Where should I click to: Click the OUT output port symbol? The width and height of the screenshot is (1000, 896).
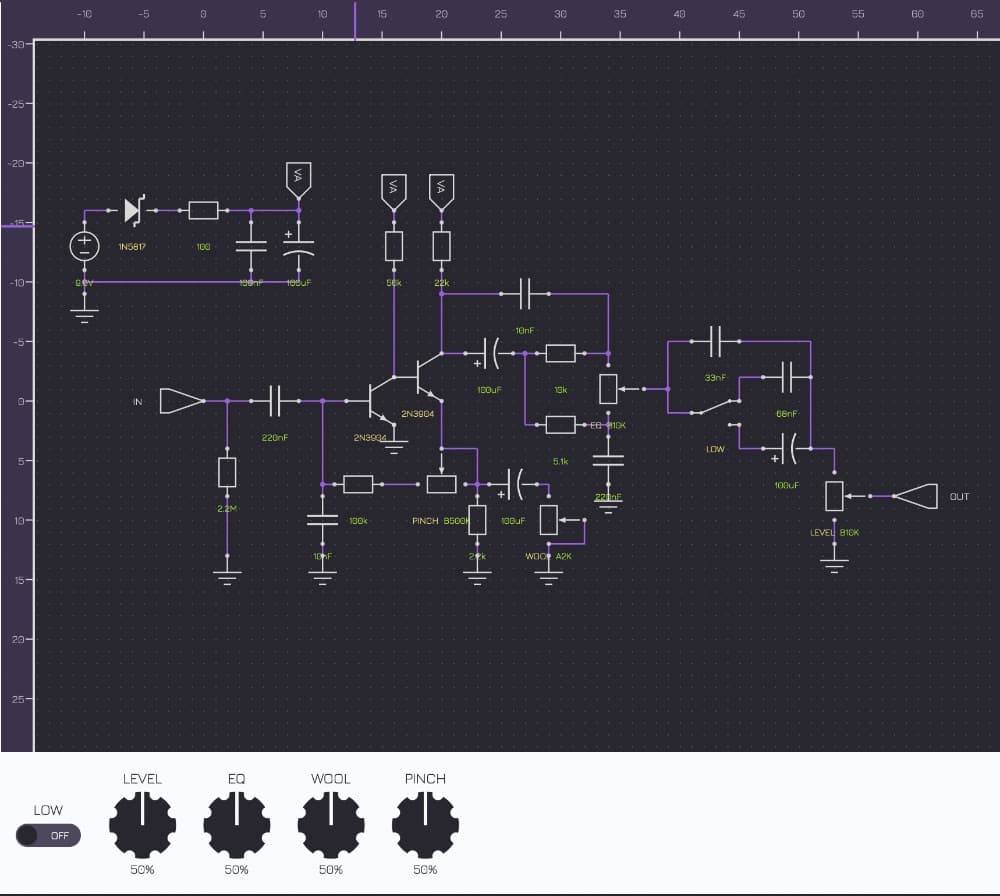pyautogui.click(x=915, y=496)
